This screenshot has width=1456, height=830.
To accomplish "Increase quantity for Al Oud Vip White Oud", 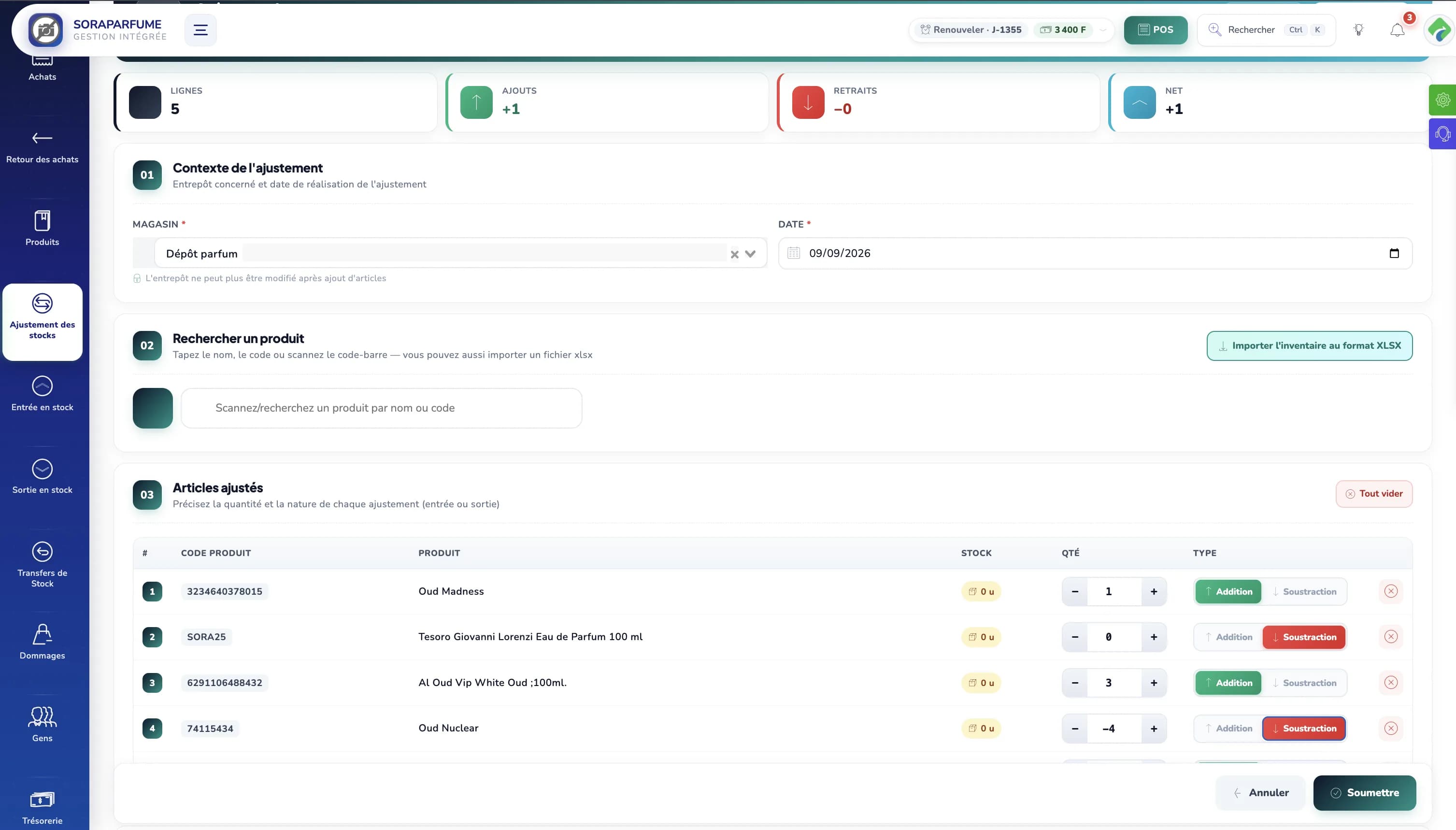I will tap(1154, 683).
